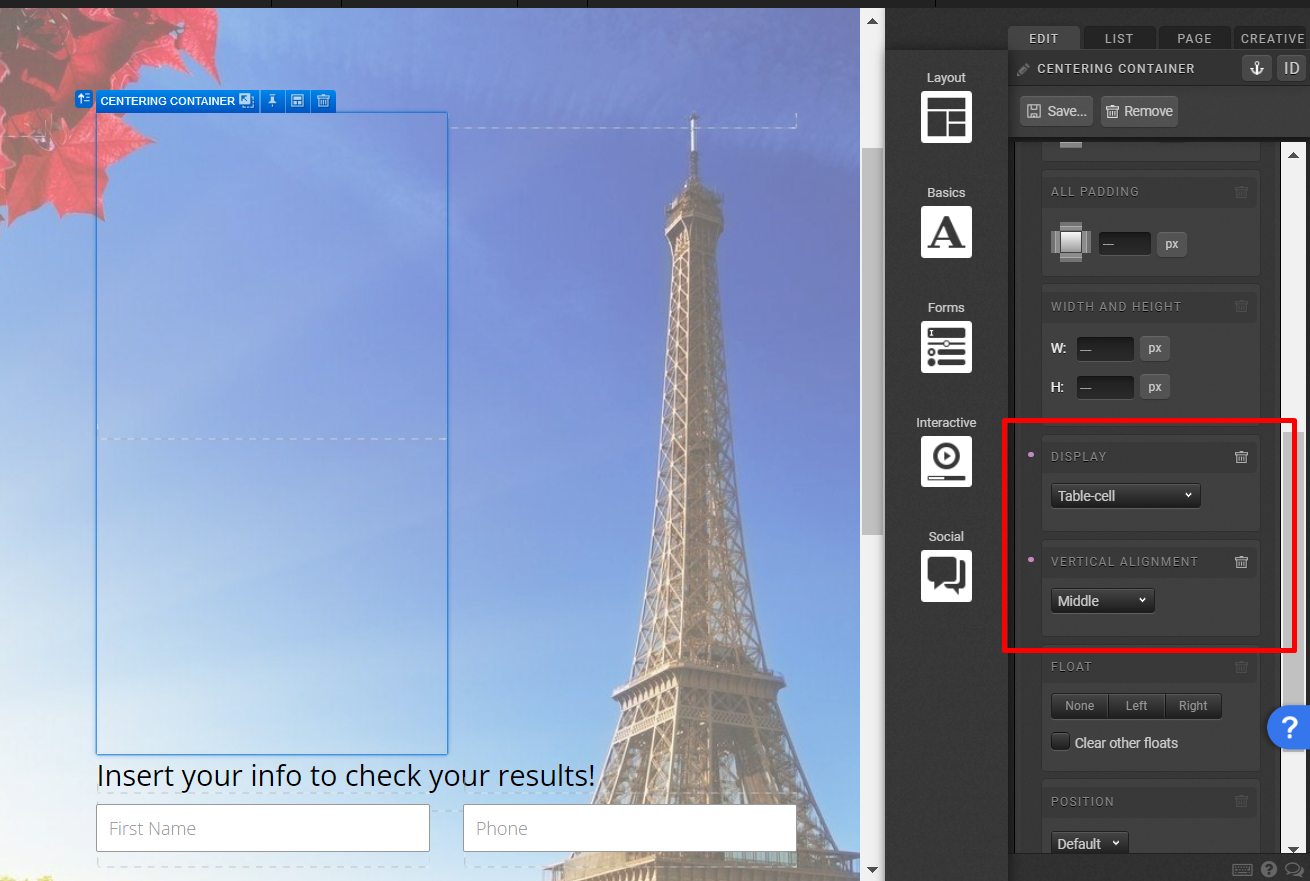Open the Forms elements panel
Image resolution: width=1310 pixels, height=881 pixels.
946,347
